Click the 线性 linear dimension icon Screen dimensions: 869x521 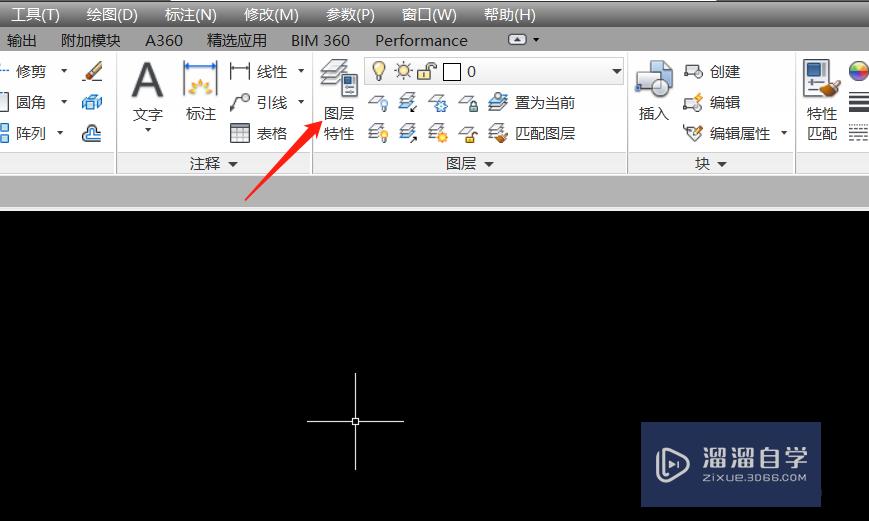(x=239, y=71)
